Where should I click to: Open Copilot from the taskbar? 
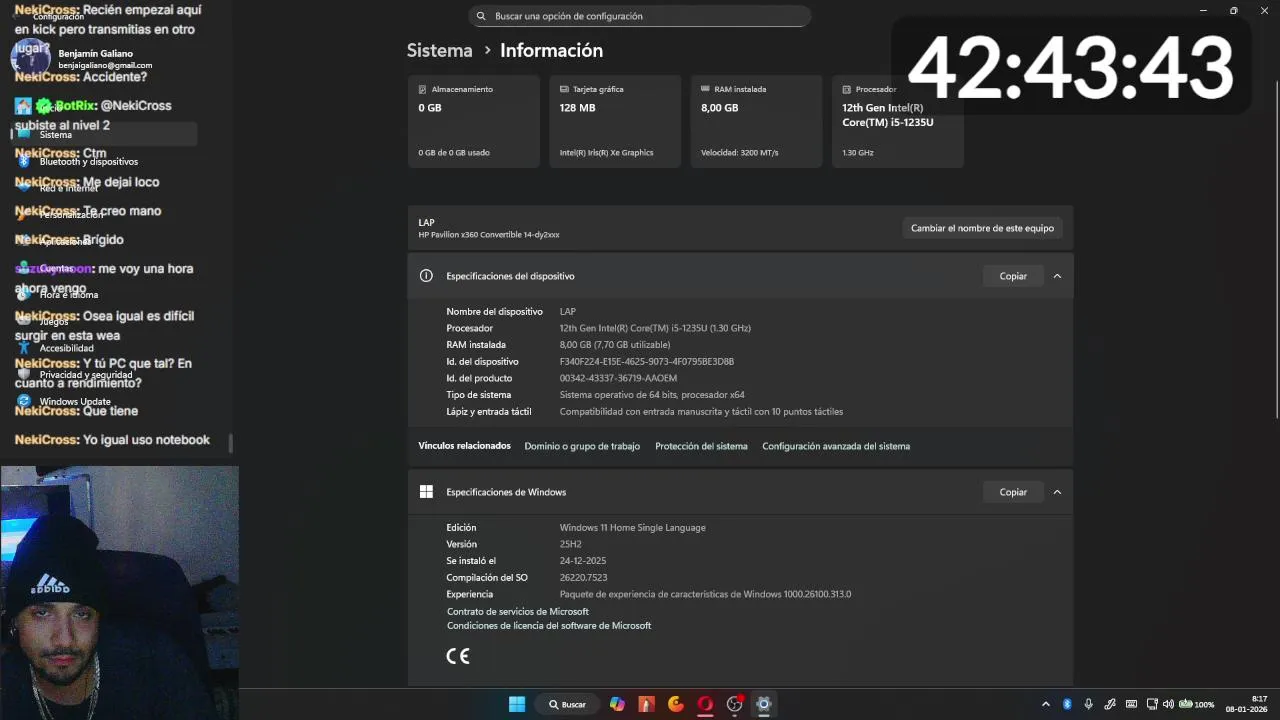tap(617, 704)
